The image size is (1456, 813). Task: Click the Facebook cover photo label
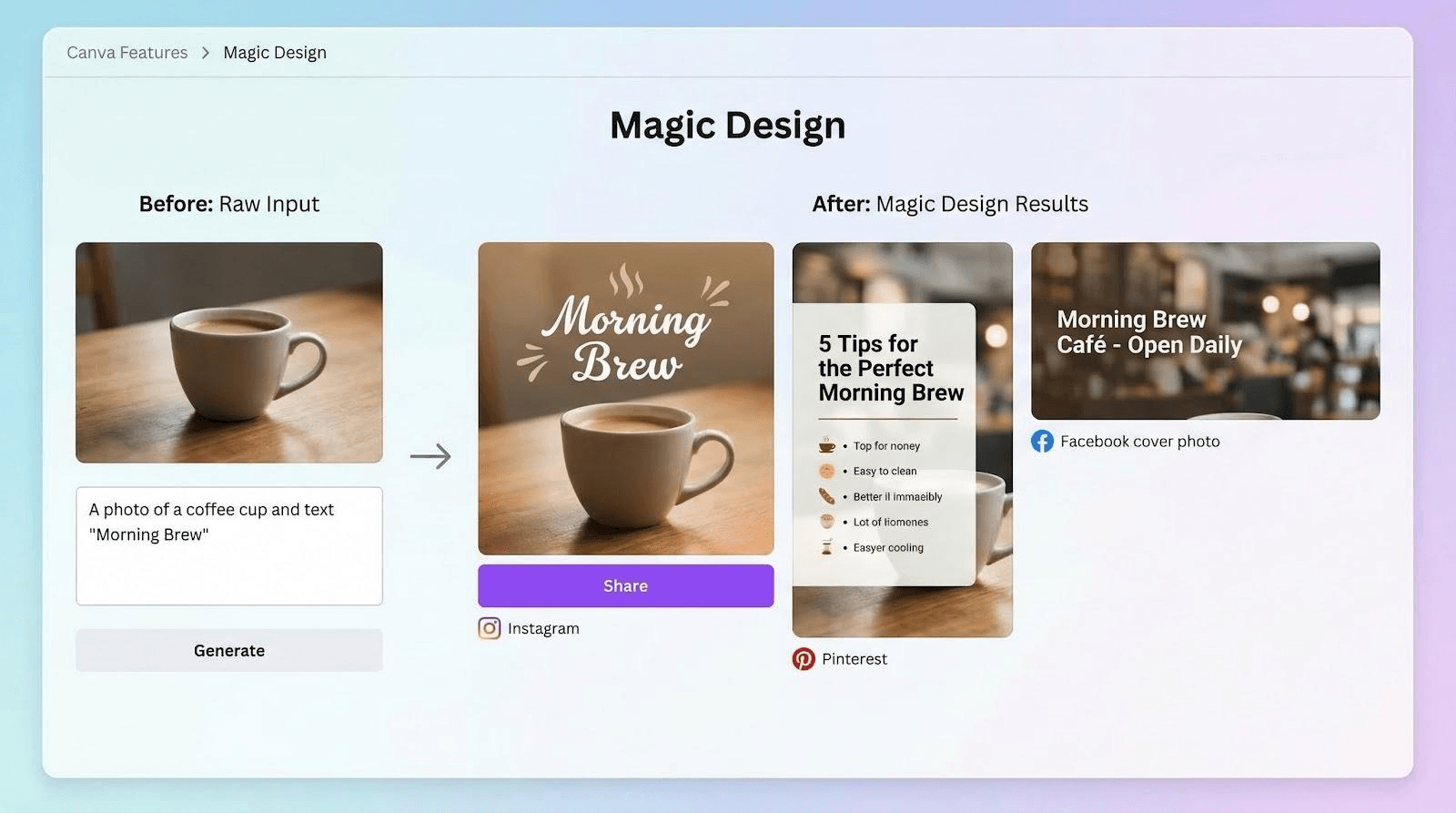tap(1139, 442)
